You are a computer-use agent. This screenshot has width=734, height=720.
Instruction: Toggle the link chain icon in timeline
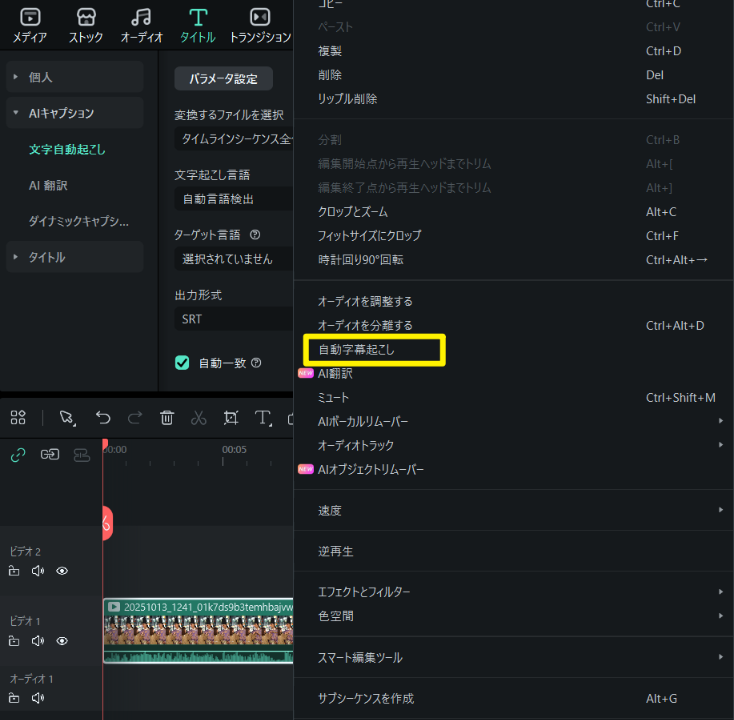pyautogui.click(x=18, y=455)
